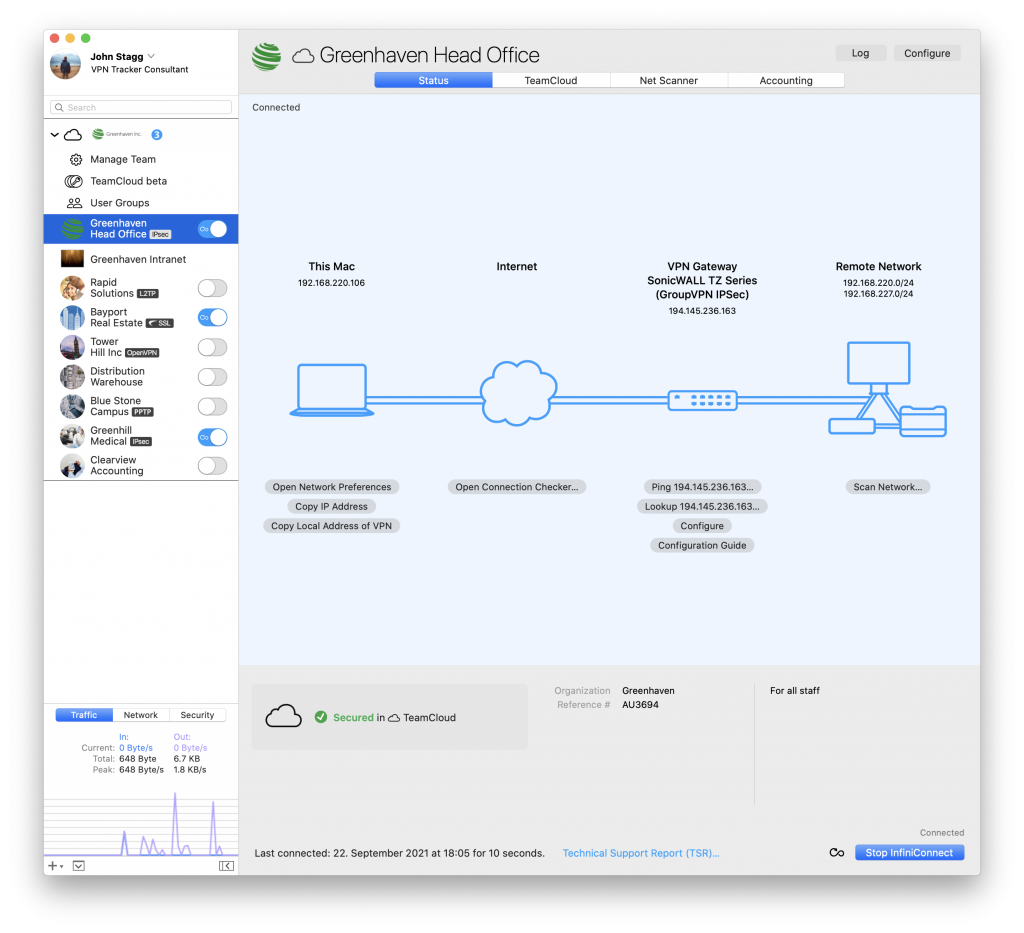Click the Rapid Solutions connection icon

point(72,288)
